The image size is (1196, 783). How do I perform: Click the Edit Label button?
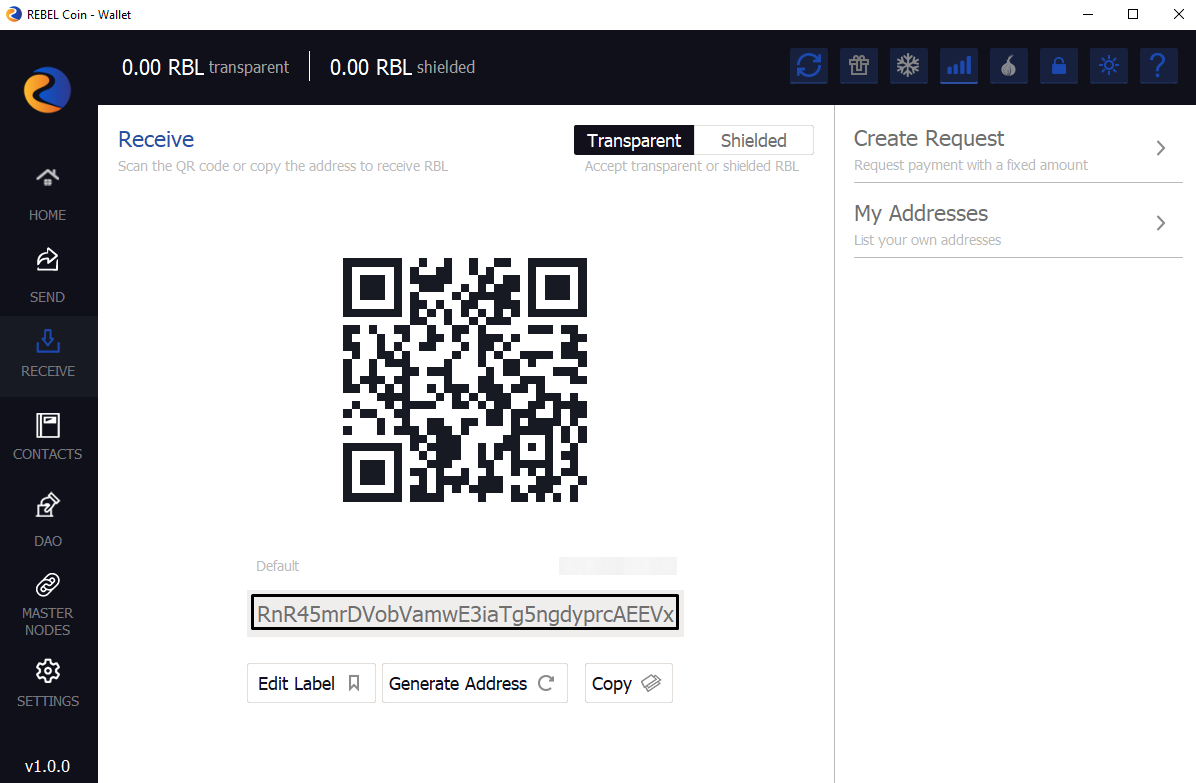click(311, 683)
